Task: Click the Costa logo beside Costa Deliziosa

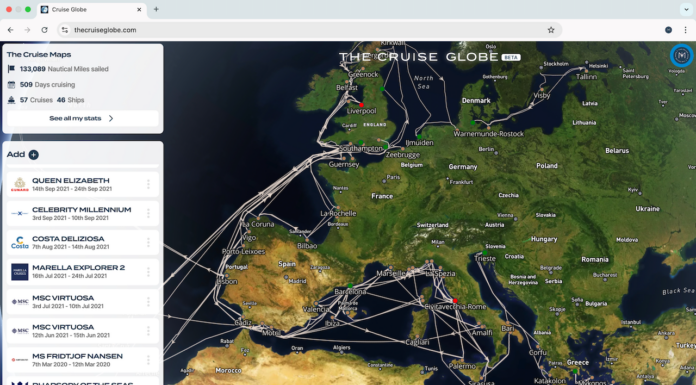Action: tap(20, 242)
